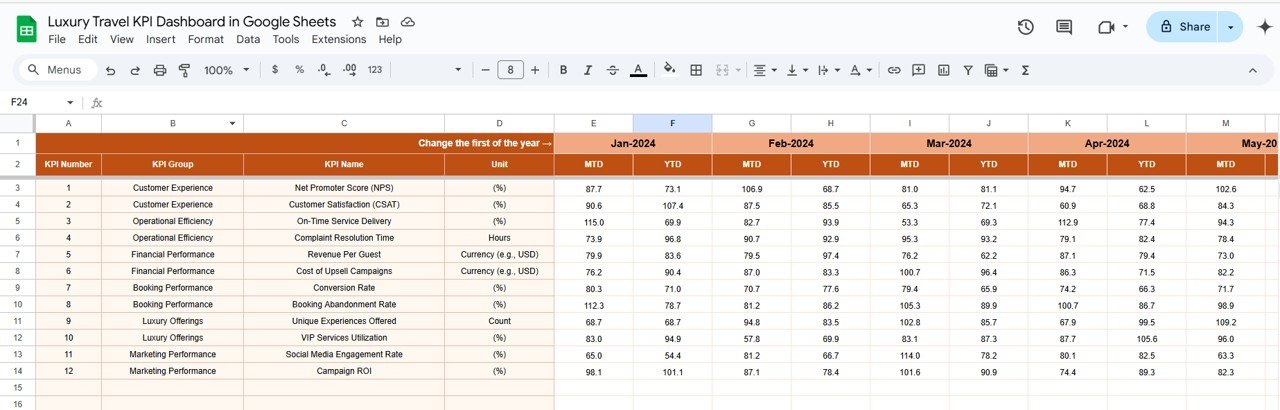Open the Google Sheets home icon
The image size is (1280, 410).
point(26,30)
